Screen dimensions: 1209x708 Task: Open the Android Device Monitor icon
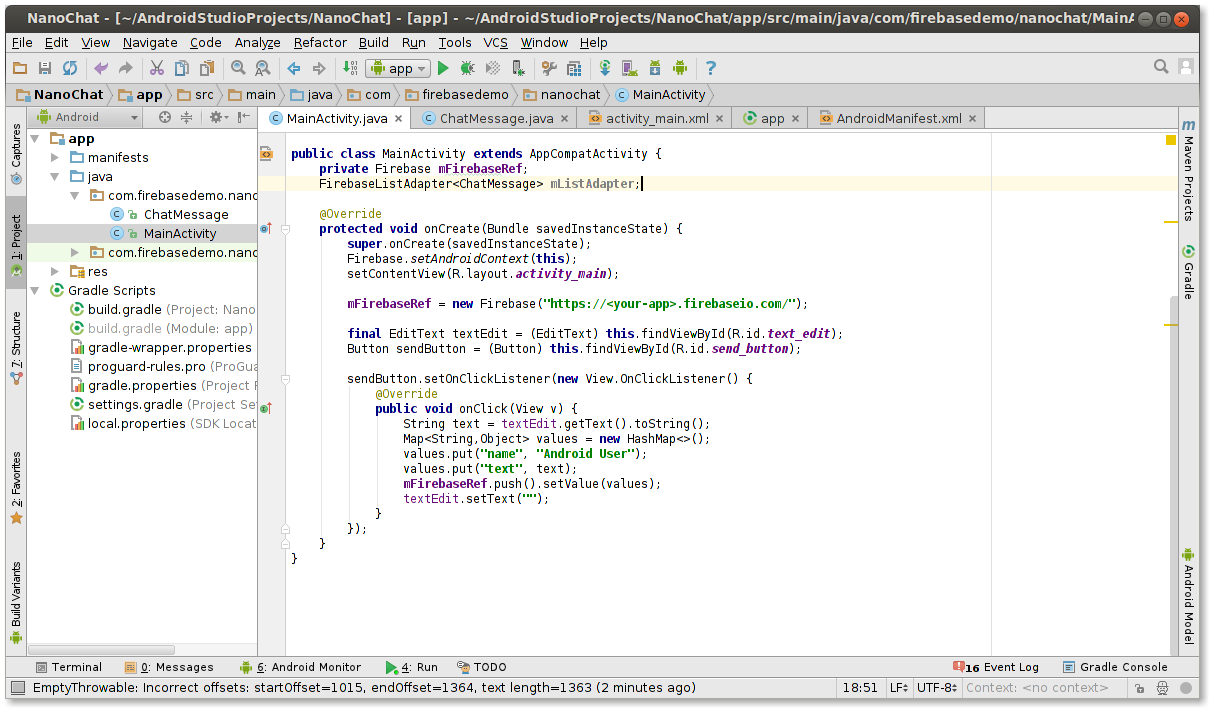(680, 68)
